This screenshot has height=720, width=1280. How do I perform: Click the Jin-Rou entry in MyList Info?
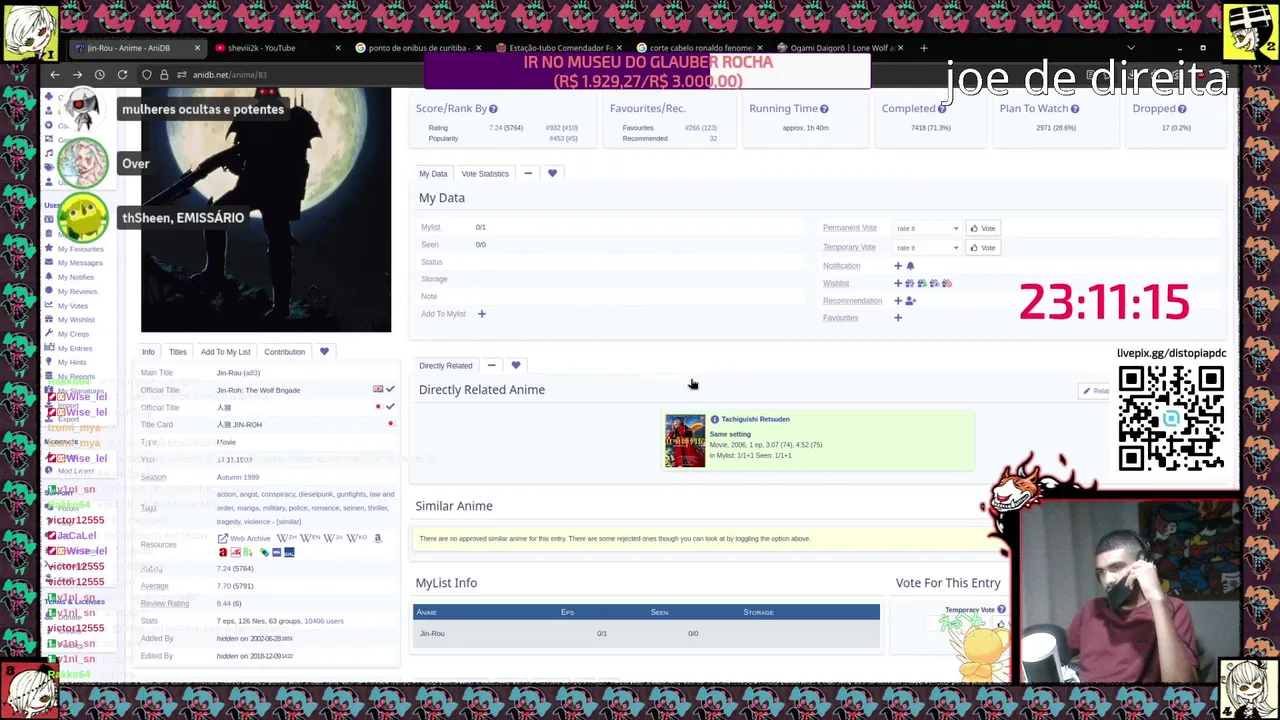pyautogui.click(x=432, y=634)
